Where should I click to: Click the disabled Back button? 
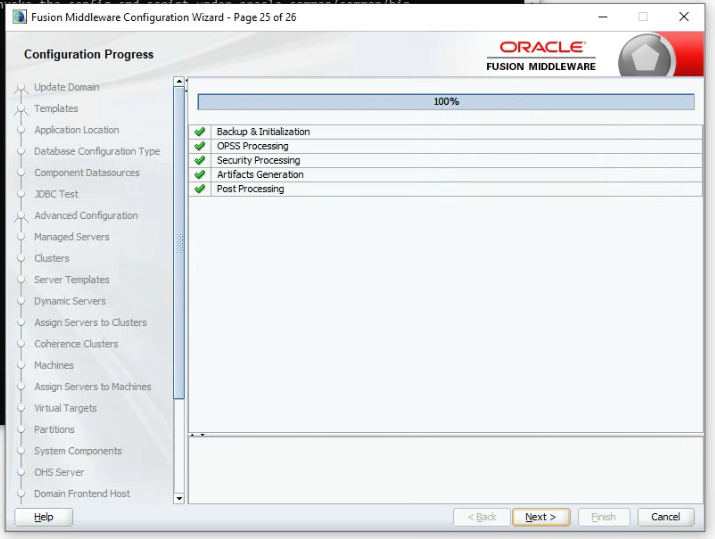click(x=482, y=517)
